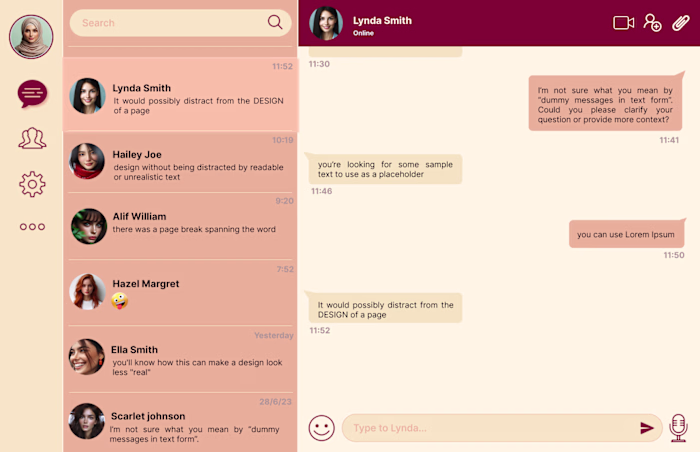Open your own profile picture in sidebar
Image resolution: width=700 pixels, height=452 pixels.
31,37
